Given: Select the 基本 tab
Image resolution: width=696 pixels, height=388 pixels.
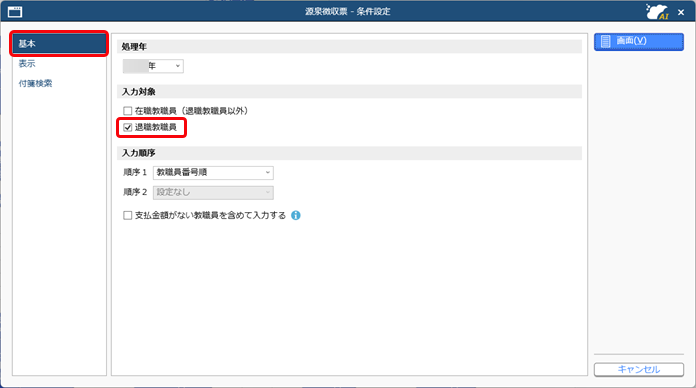Looking at the screenshot, I should [x=59, y=44].
